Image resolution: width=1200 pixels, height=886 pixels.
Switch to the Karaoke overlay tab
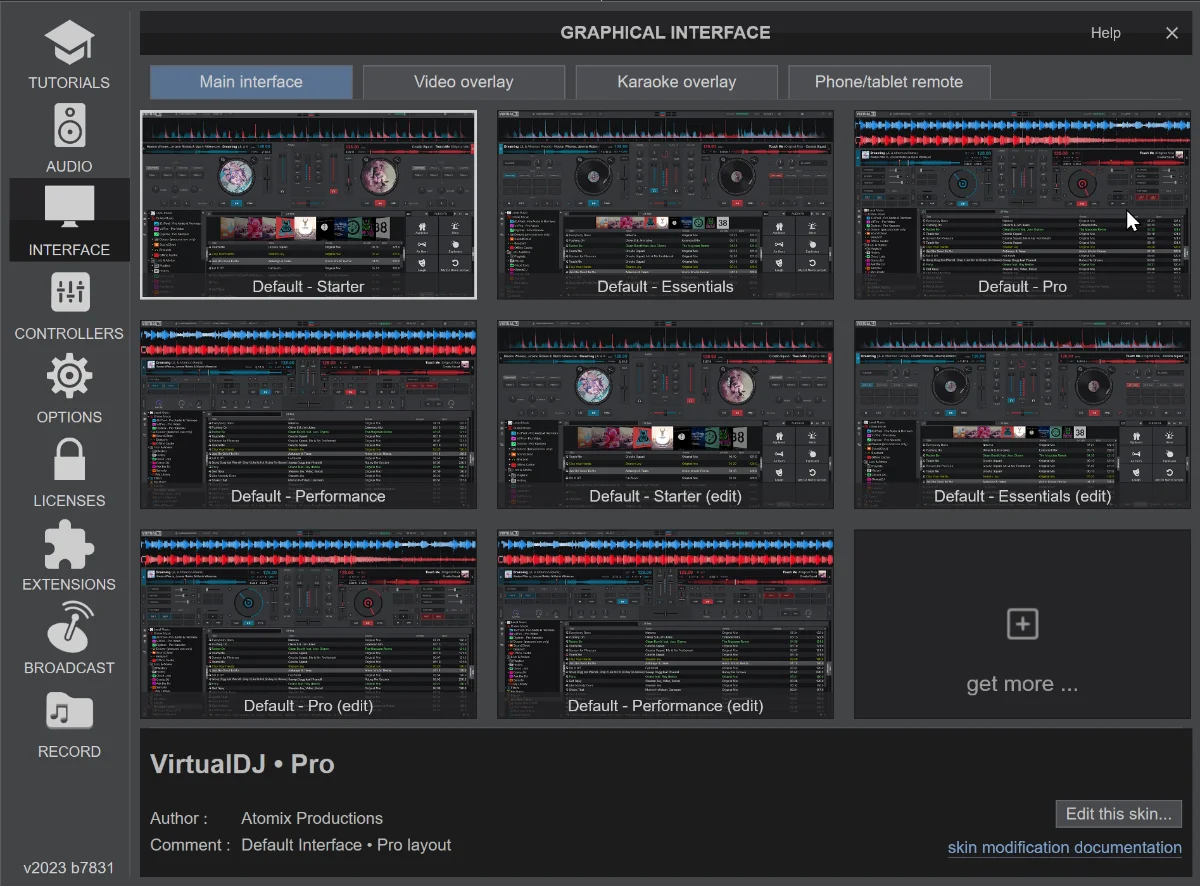(677, 82)
